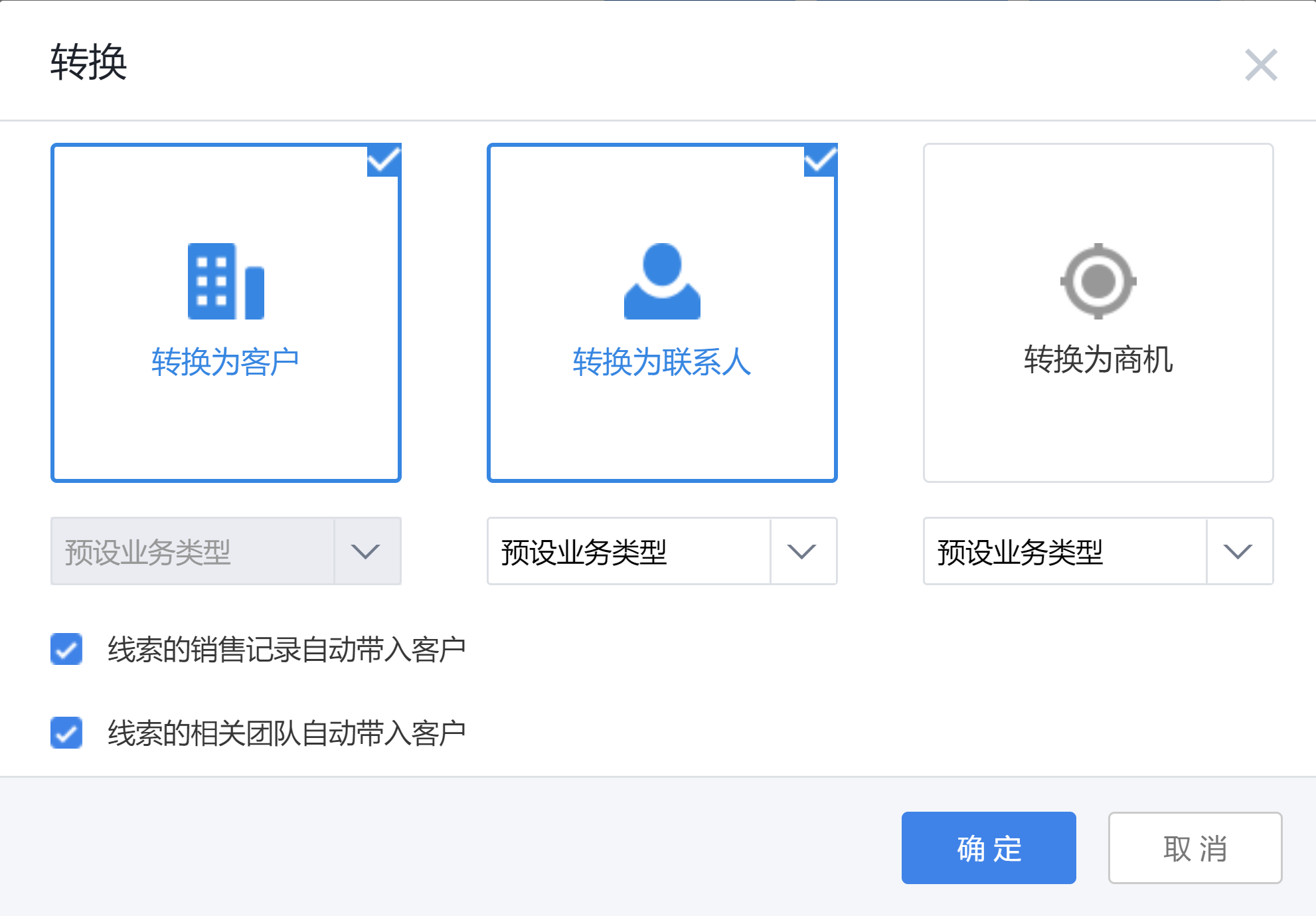
Task: Open 预设业务类型 dropdown under 转换为联系人
Action: (x=662, y=551)
